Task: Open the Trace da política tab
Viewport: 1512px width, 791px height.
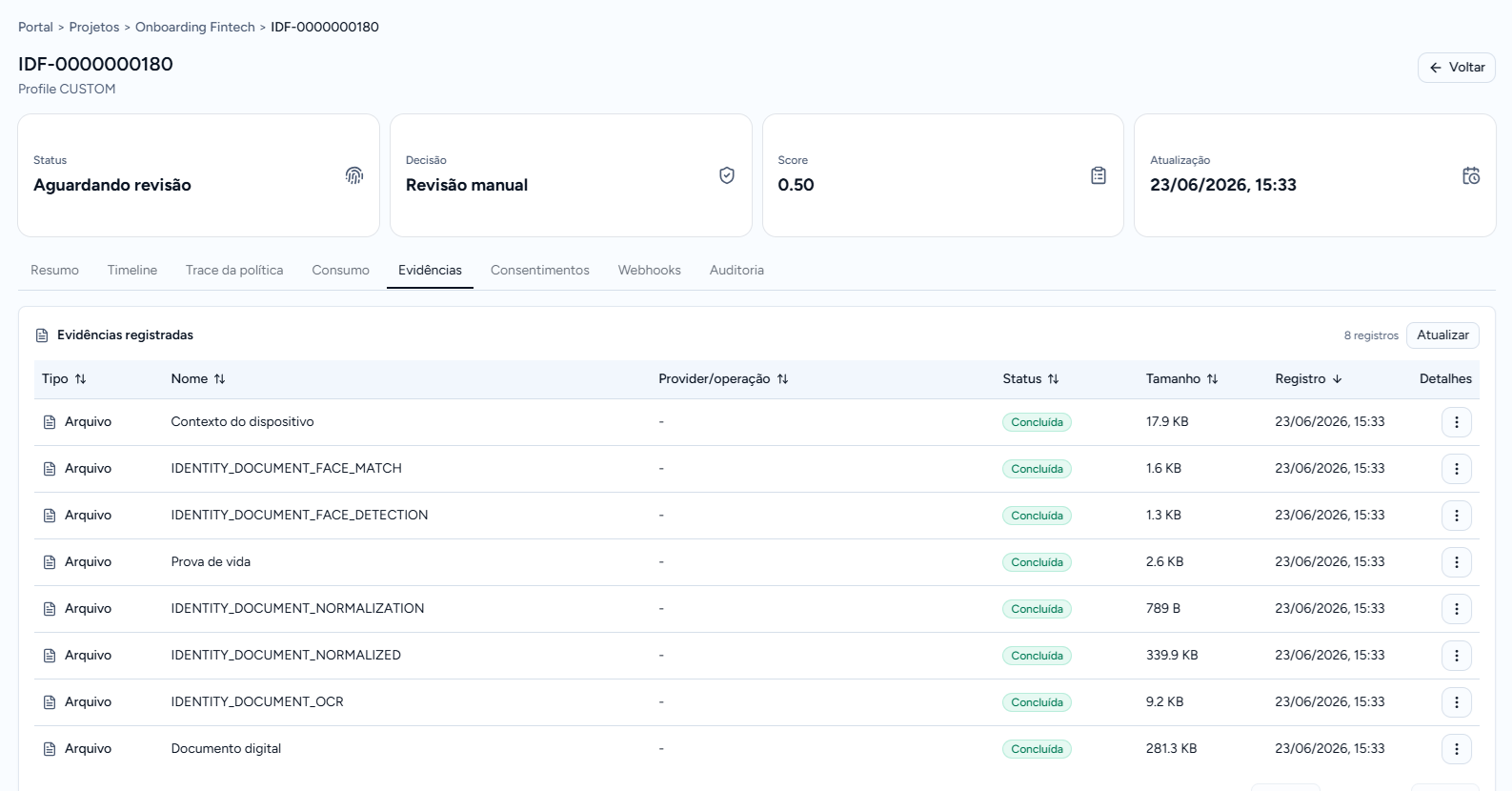Action: (x=234, y=271)
